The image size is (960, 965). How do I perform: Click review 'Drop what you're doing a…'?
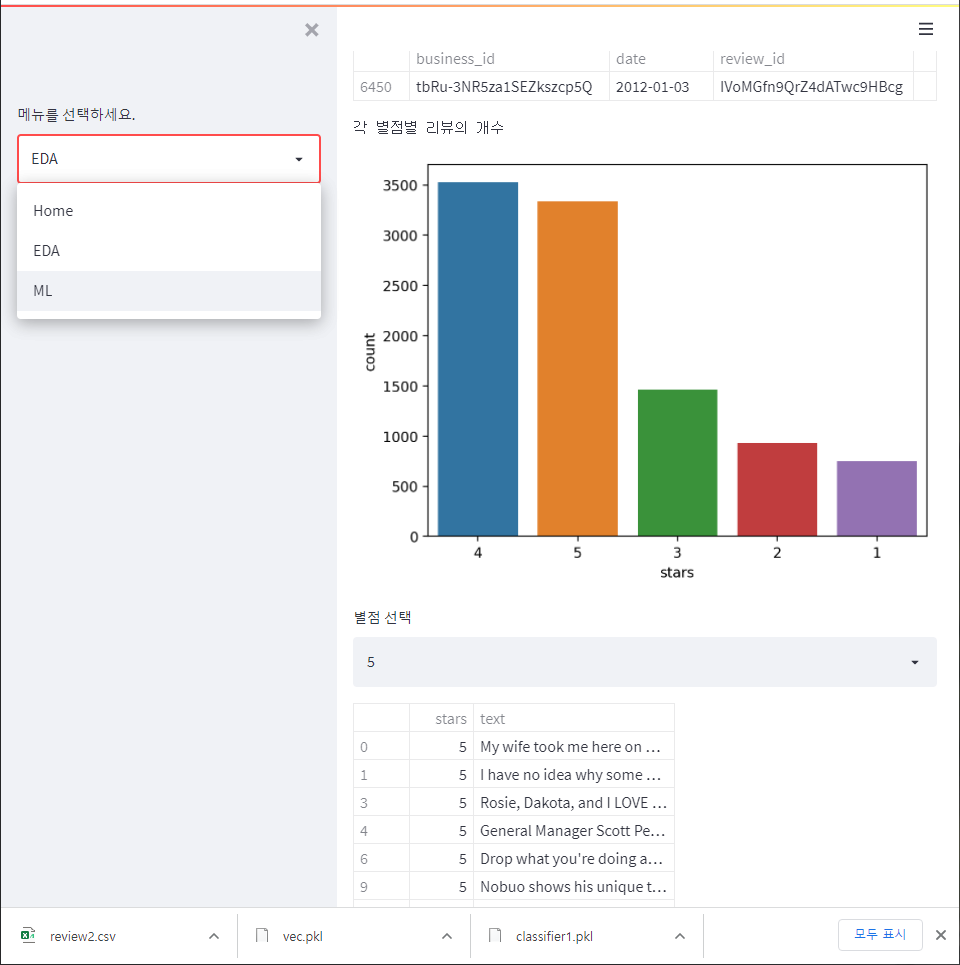(574, 859)
